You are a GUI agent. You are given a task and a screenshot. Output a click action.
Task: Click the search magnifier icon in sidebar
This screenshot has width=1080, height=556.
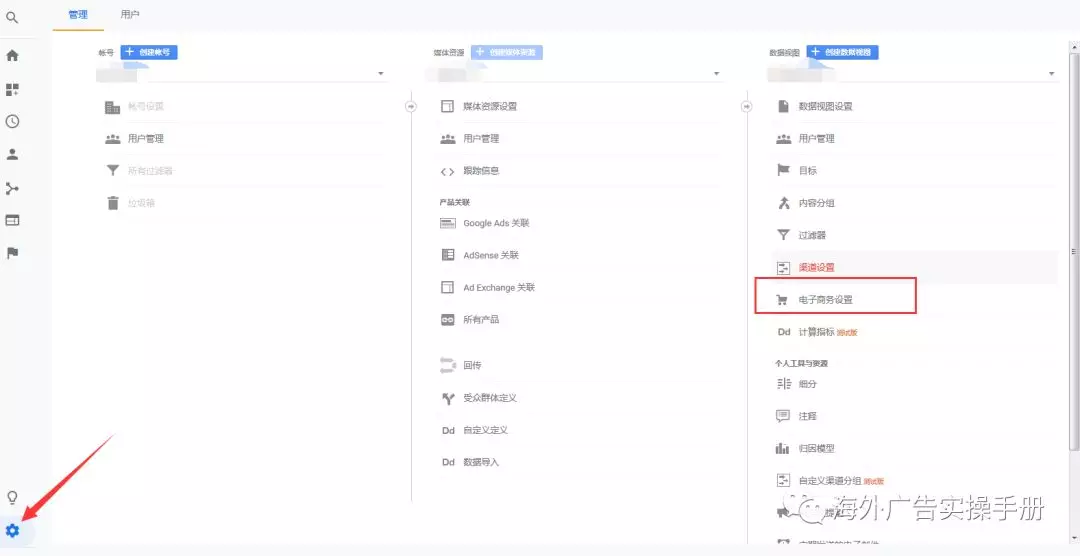point(12,17)
